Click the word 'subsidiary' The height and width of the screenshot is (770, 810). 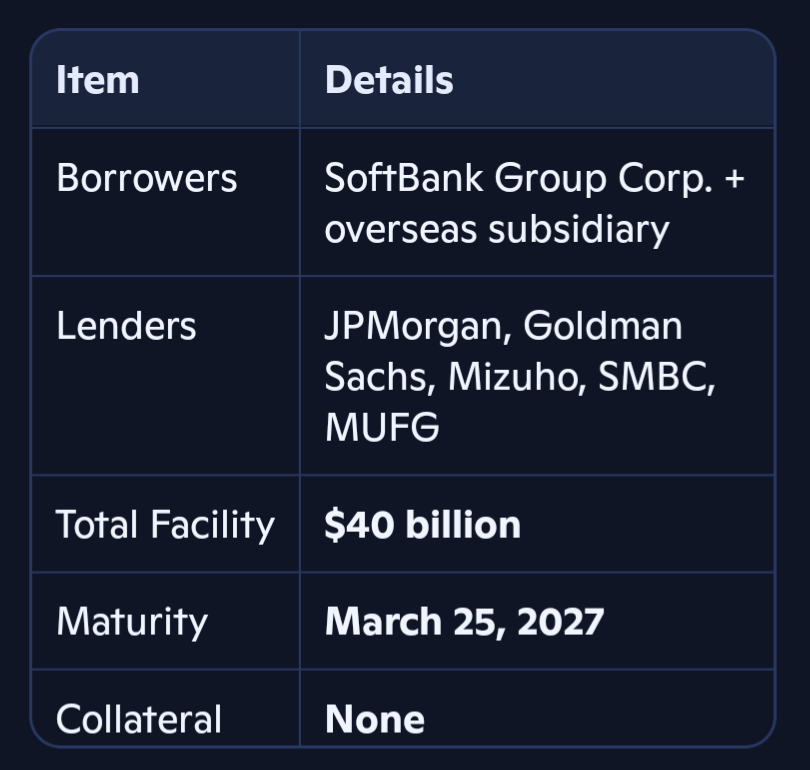(578, 229)
